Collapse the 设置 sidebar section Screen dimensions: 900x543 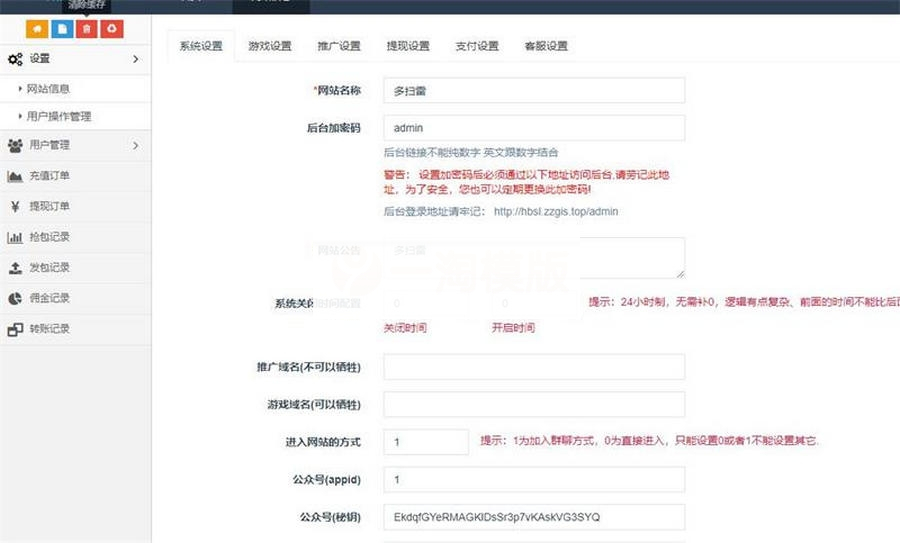[x=75, y=59]
